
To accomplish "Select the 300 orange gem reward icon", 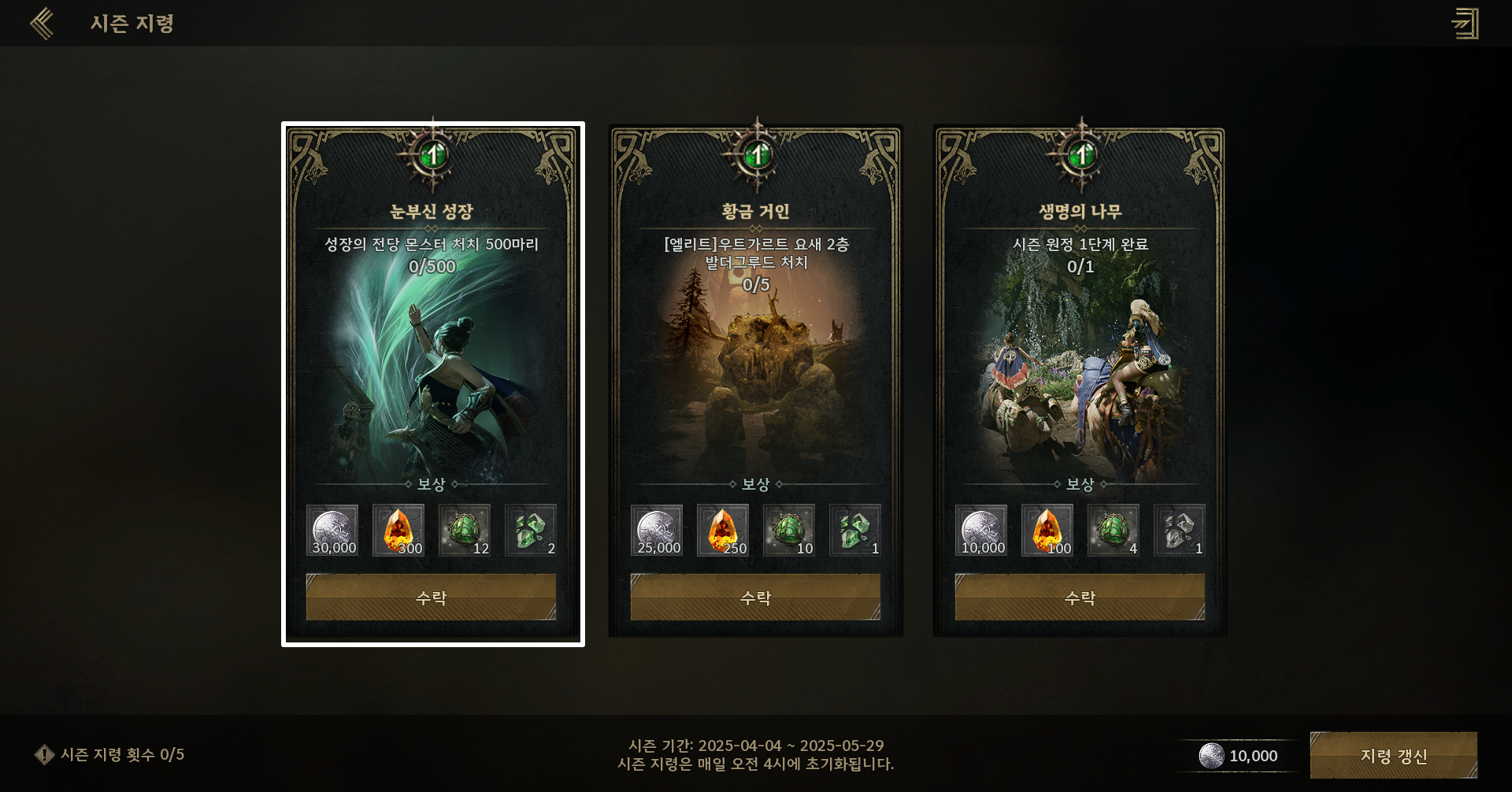I will [398, 530].
